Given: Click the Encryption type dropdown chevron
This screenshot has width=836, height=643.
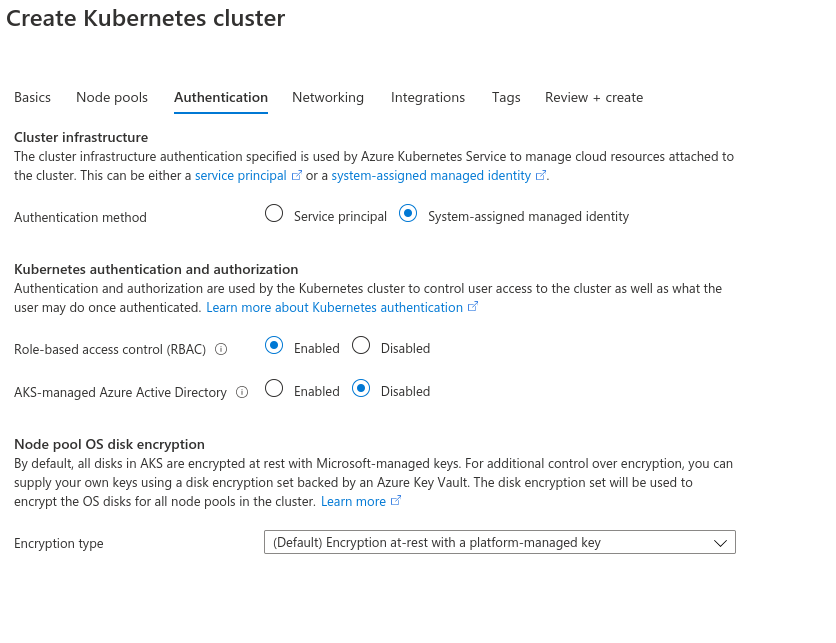Looking at the screenshot, I should point(720,543).
